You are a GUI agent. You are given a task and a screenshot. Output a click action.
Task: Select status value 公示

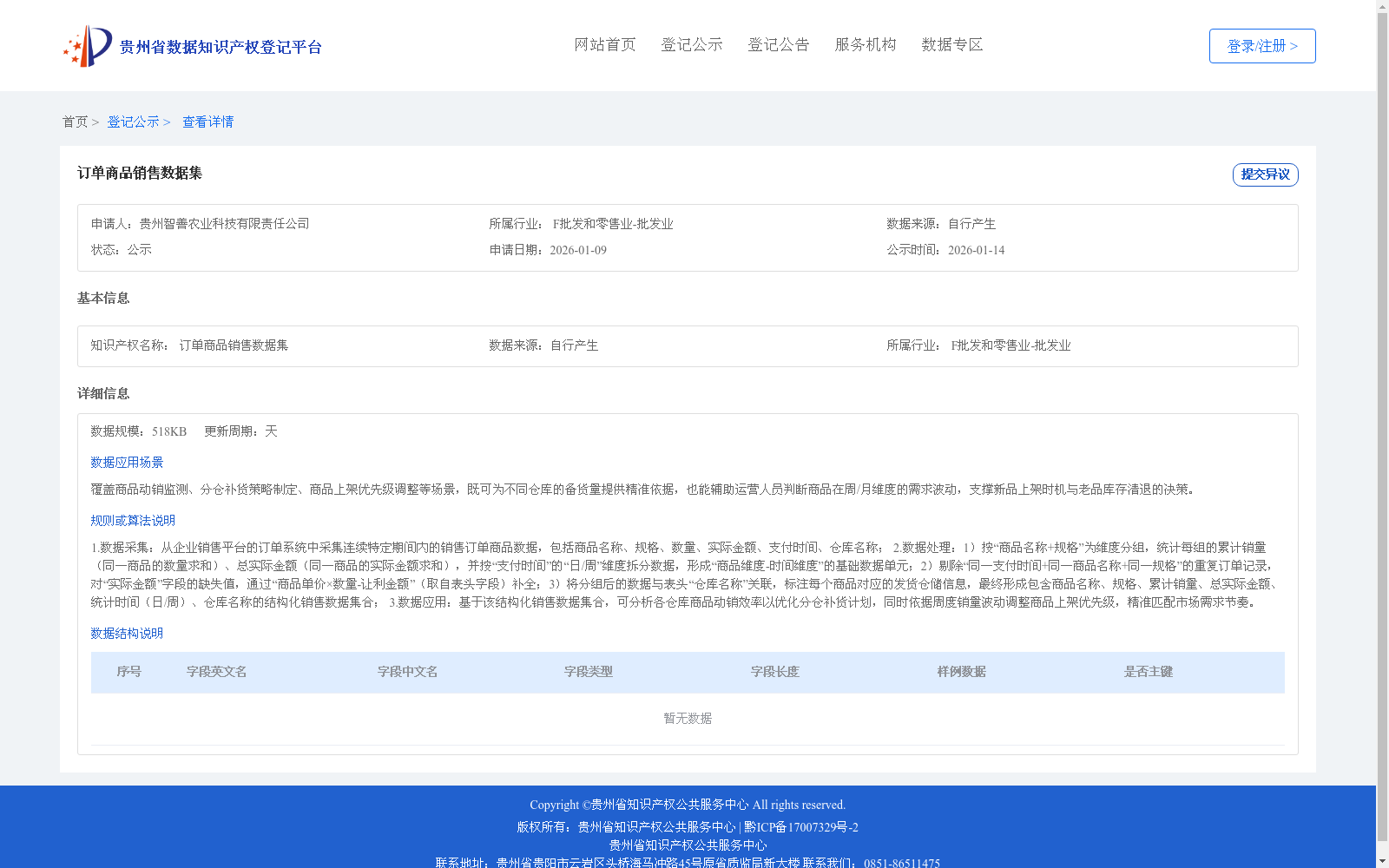(140, 250)
